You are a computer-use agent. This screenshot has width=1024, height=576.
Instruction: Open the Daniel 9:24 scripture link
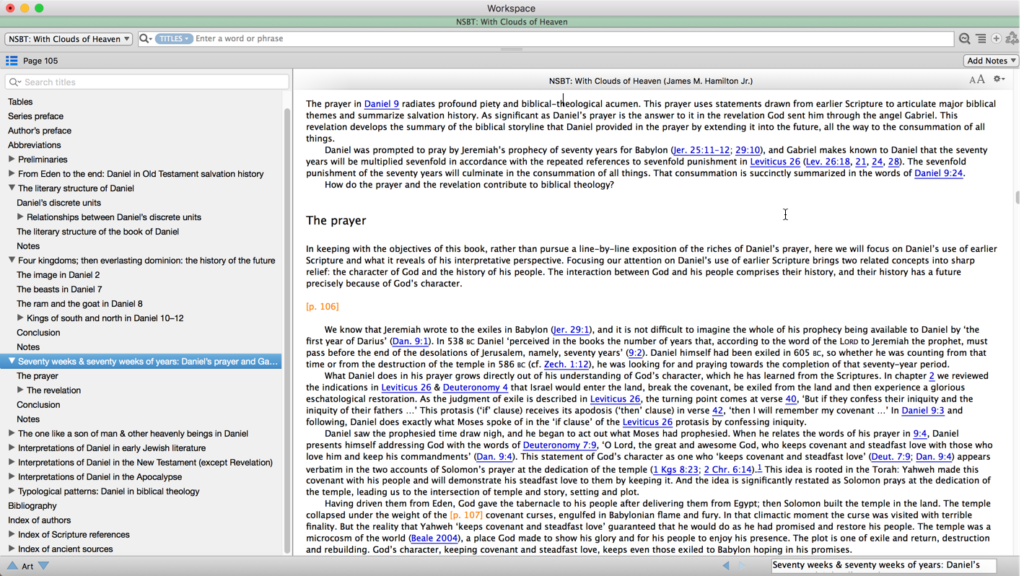click(x=939, y=173)
